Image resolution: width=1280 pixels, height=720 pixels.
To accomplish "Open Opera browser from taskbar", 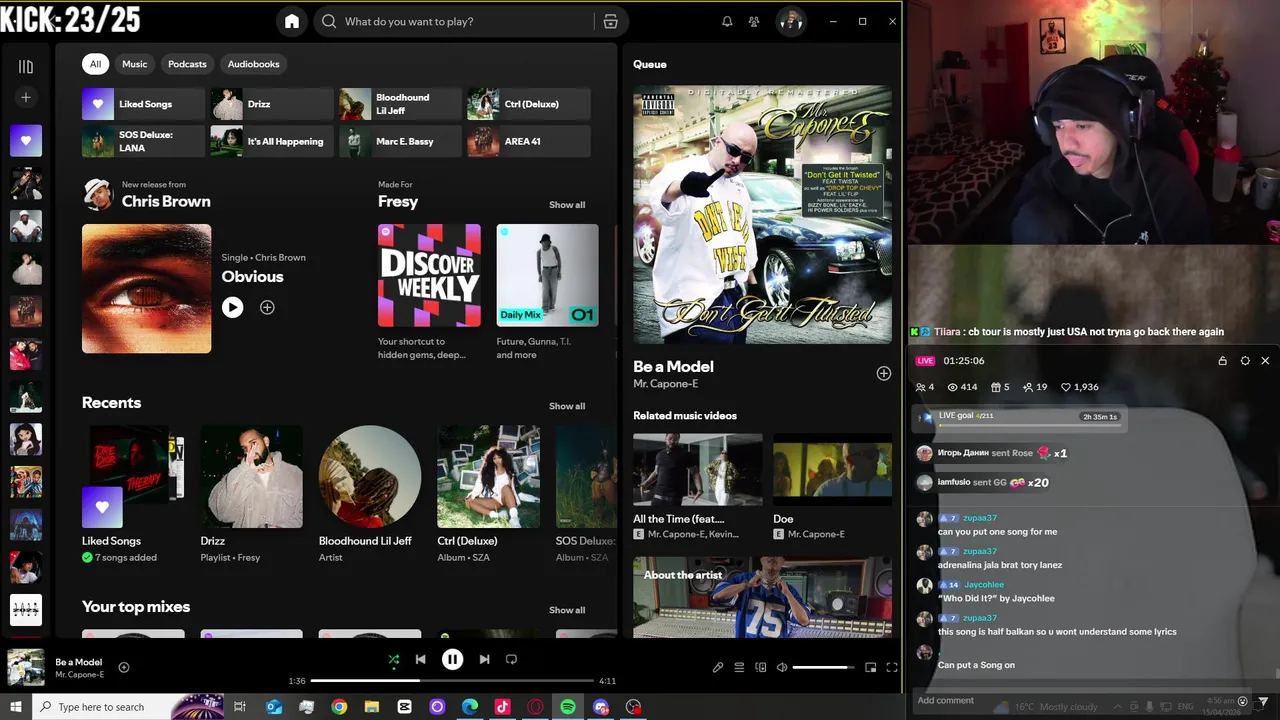I will click(x=535, y=707).
